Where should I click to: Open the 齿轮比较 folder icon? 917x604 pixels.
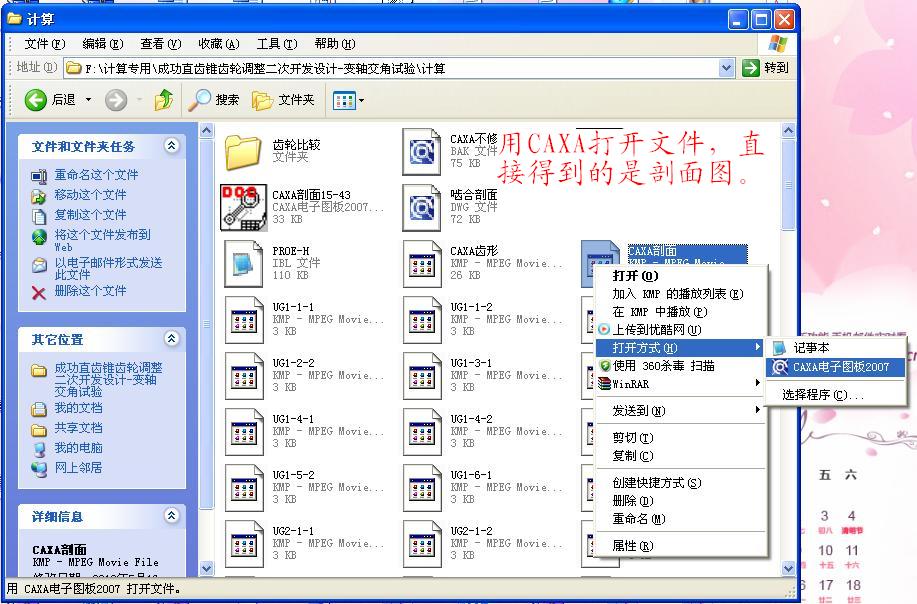243,151
